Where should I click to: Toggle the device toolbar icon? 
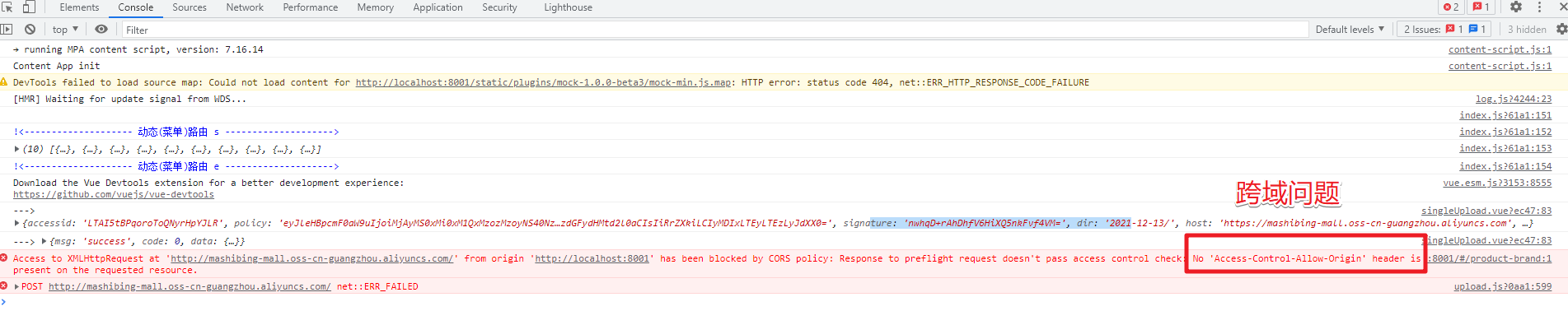coord(29,7)
